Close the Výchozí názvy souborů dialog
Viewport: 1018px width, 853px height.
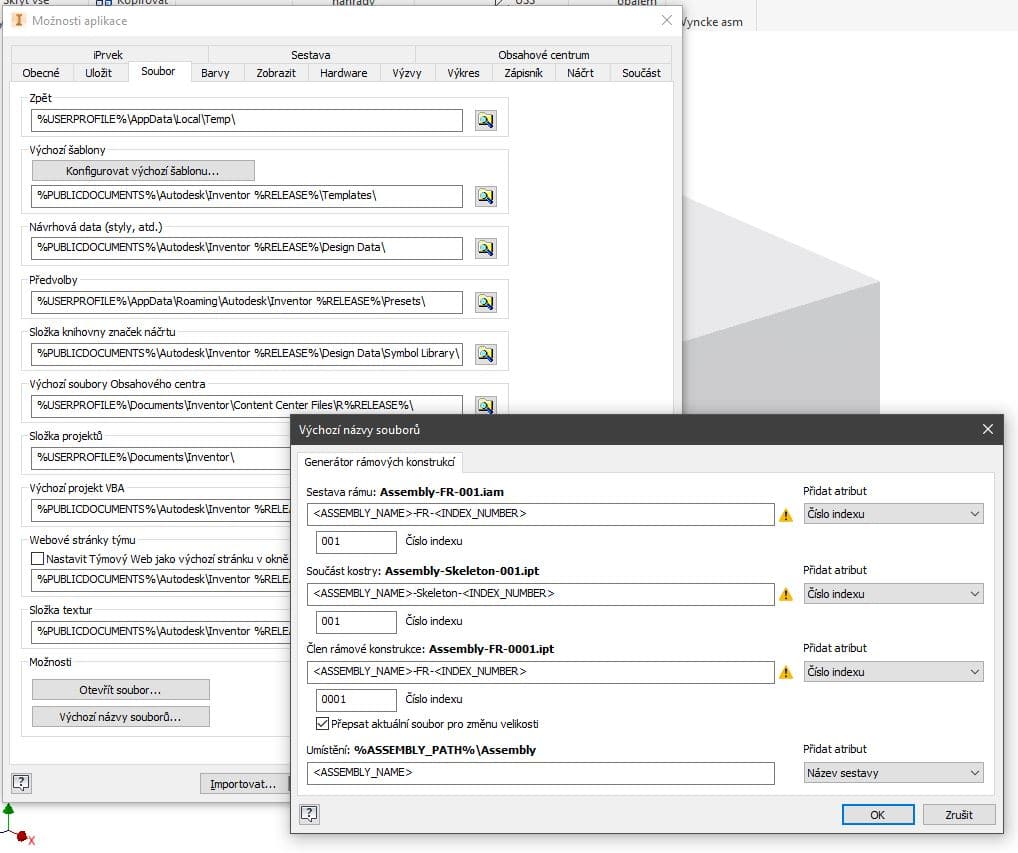pos(987,429)
